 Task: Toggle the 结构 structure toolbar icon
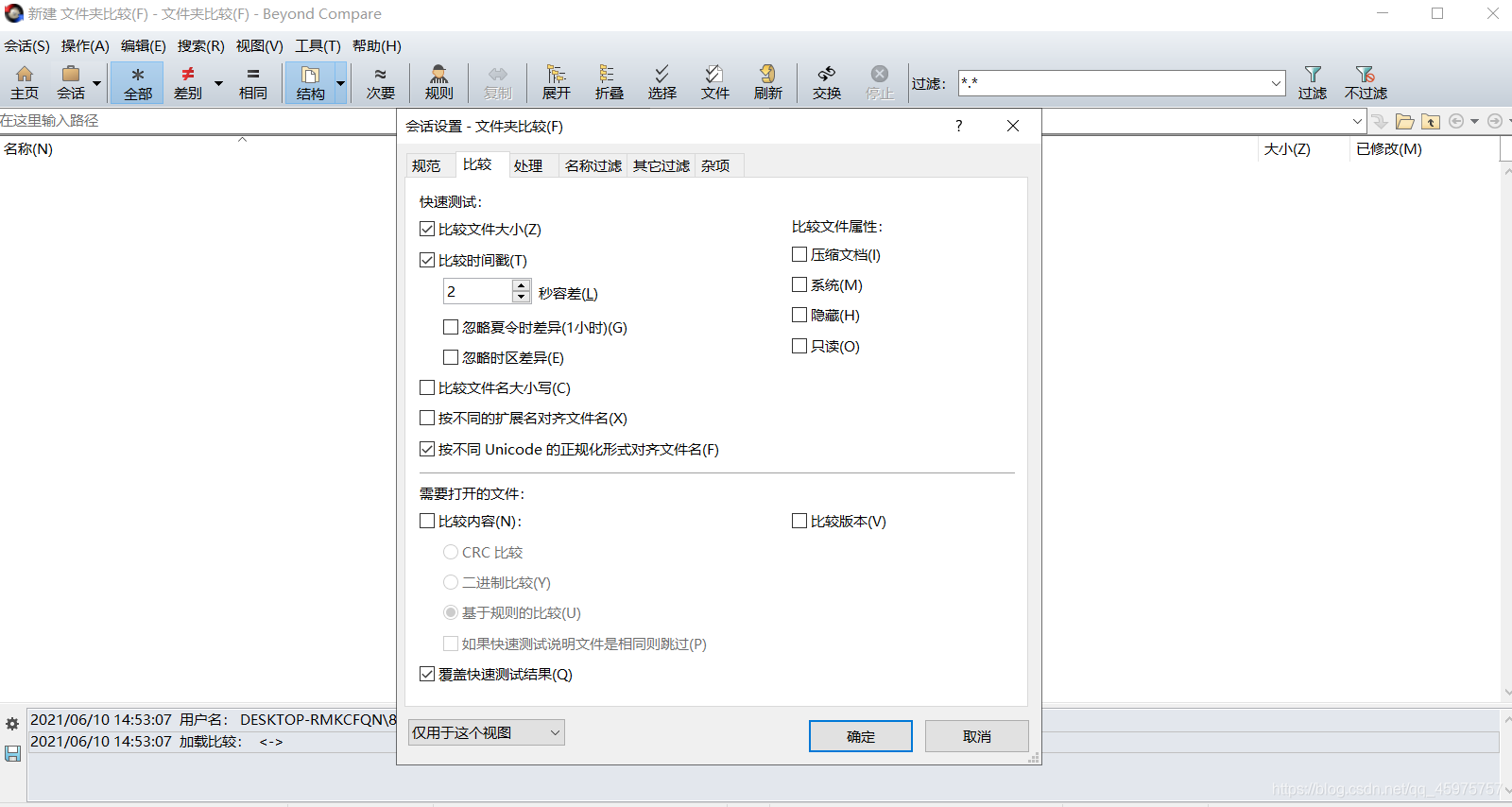coord(310,83)
